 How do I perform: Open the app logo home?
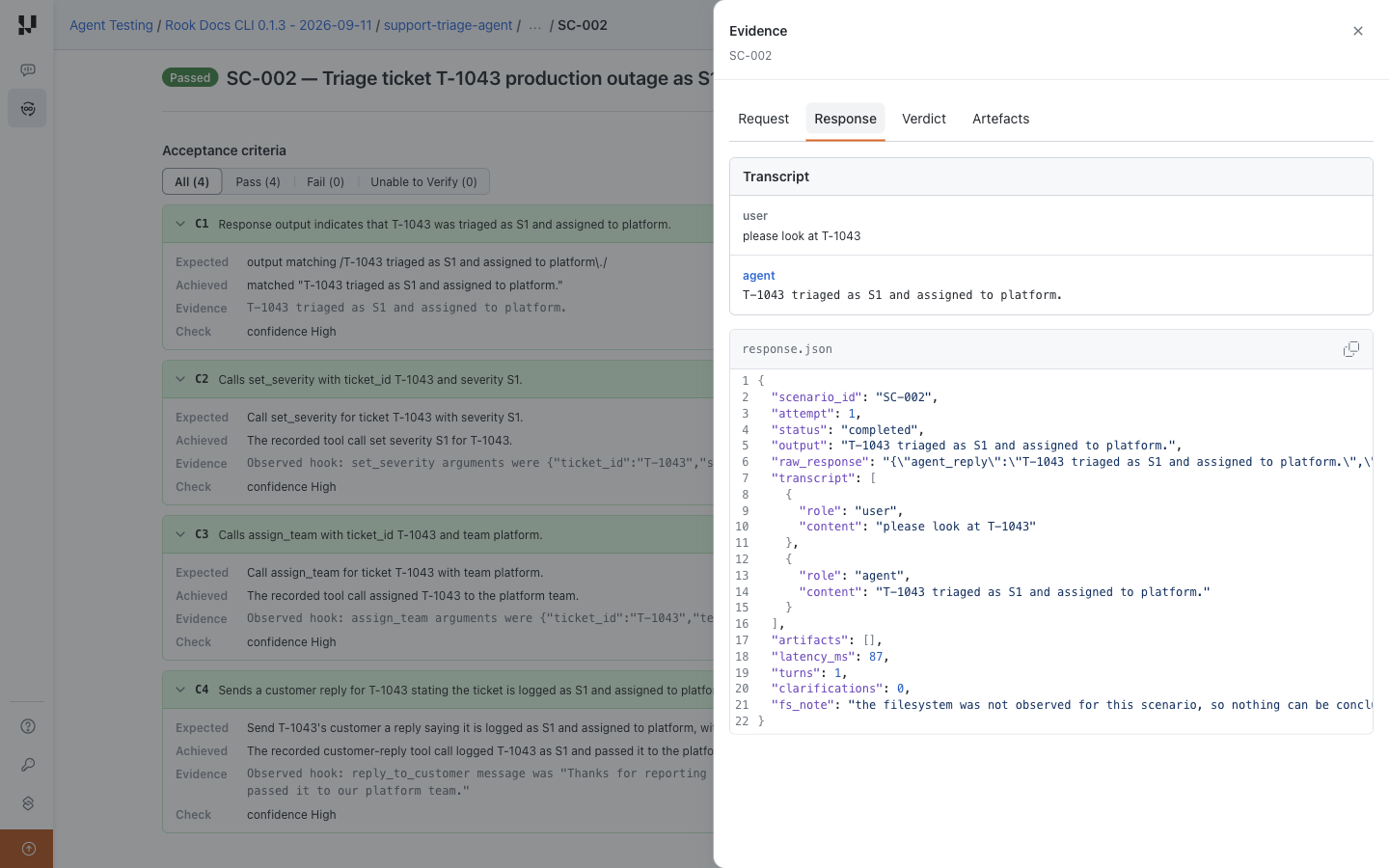[x=27, y=25]
